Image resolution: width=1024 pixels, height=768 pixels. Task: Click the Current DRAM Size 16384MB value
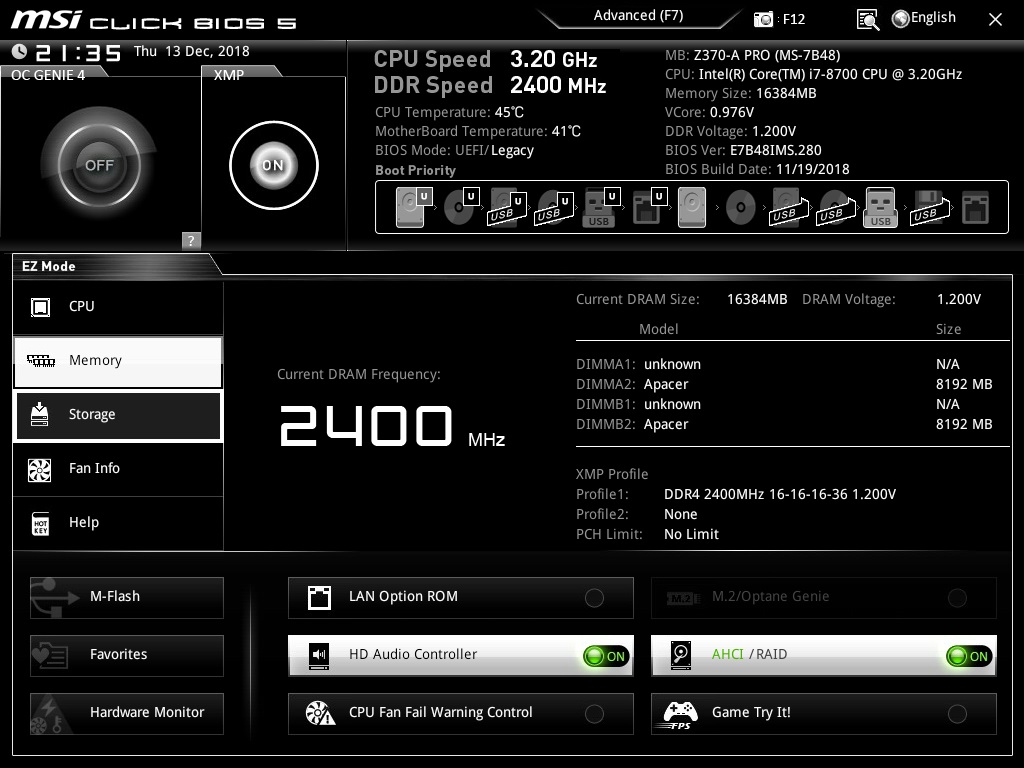click(757, 299)
